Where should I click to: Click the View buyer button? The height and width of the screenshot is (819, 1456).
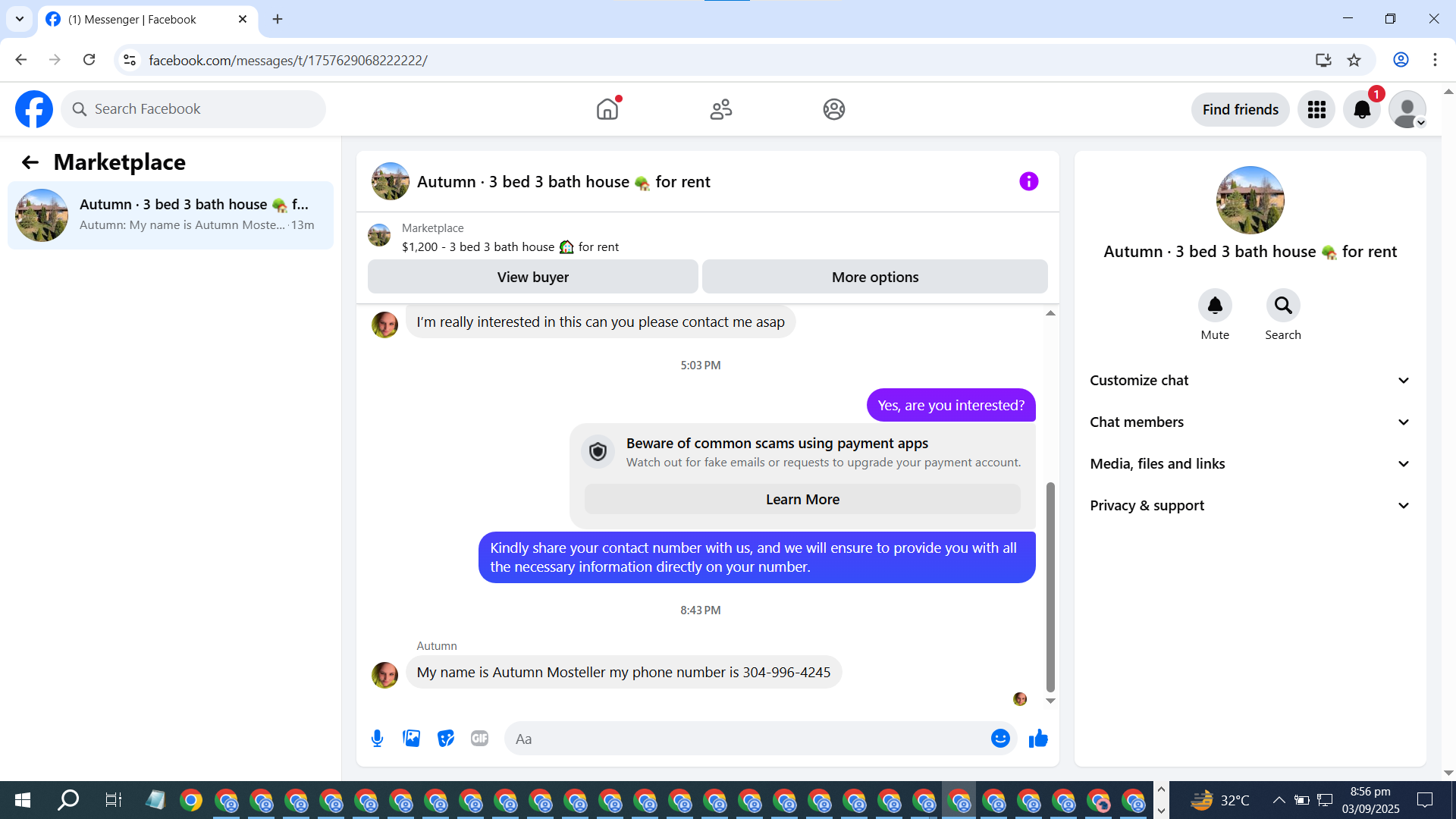pos(533,277)
